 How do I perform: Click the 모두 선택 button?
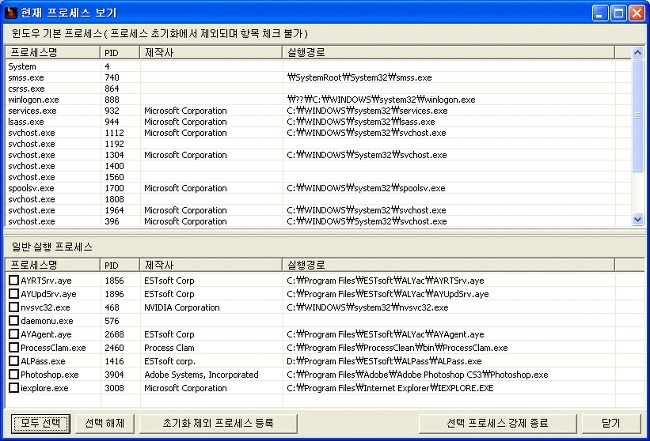(40, 423)
